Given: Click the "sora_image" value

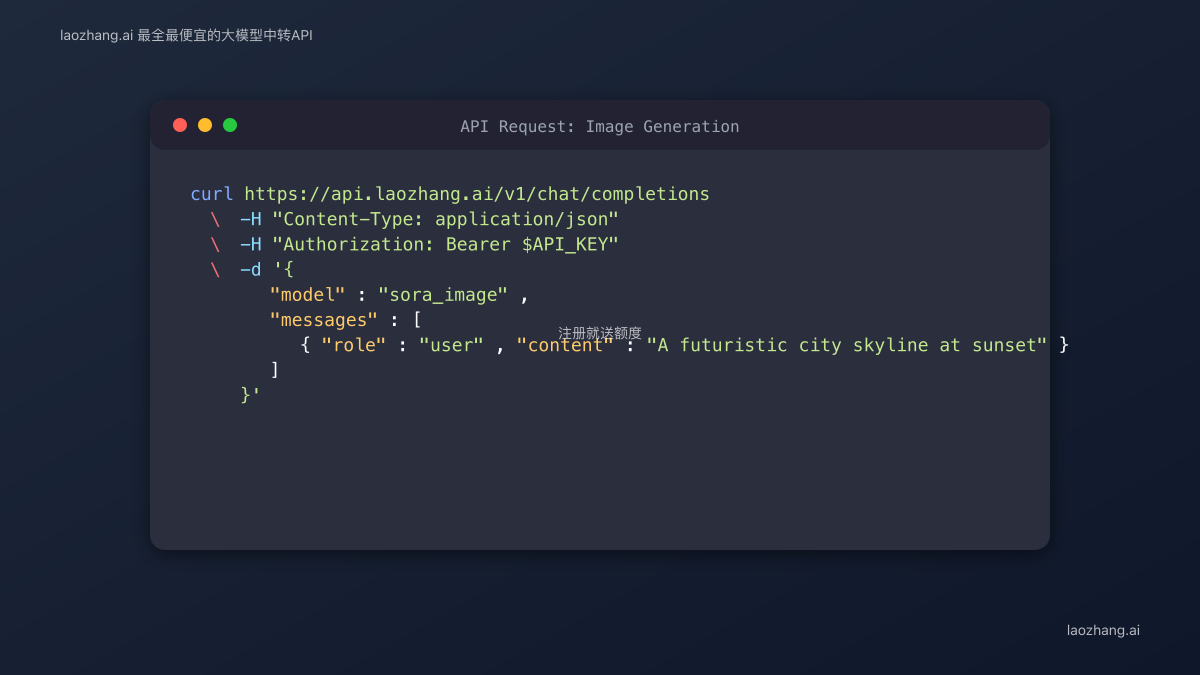Looking at the screenshot, I should (x=443, y=294).
